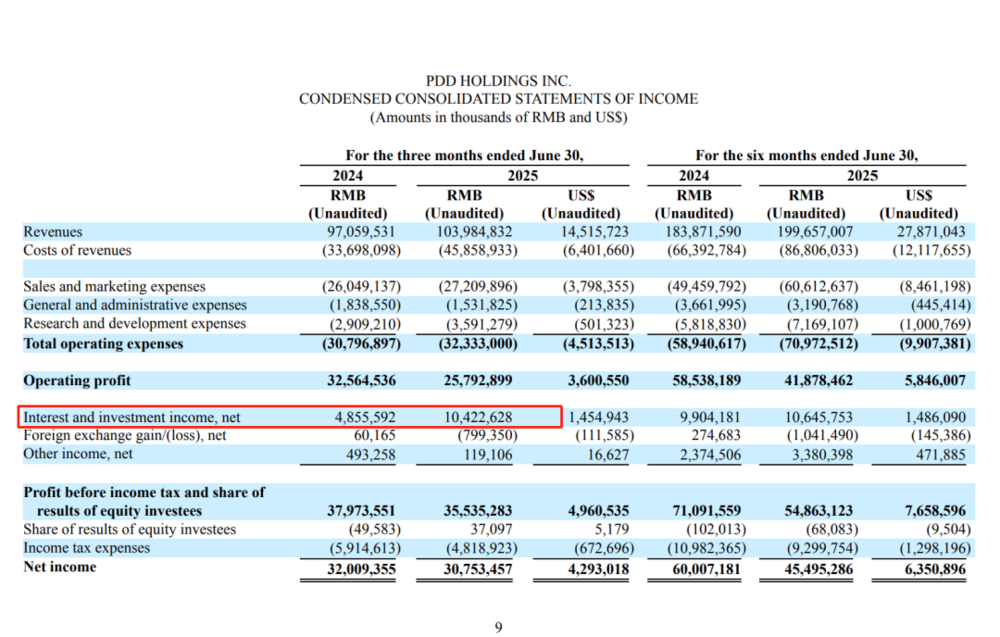
Task: Click the Net income row label
Action: (x=60, y=567)
